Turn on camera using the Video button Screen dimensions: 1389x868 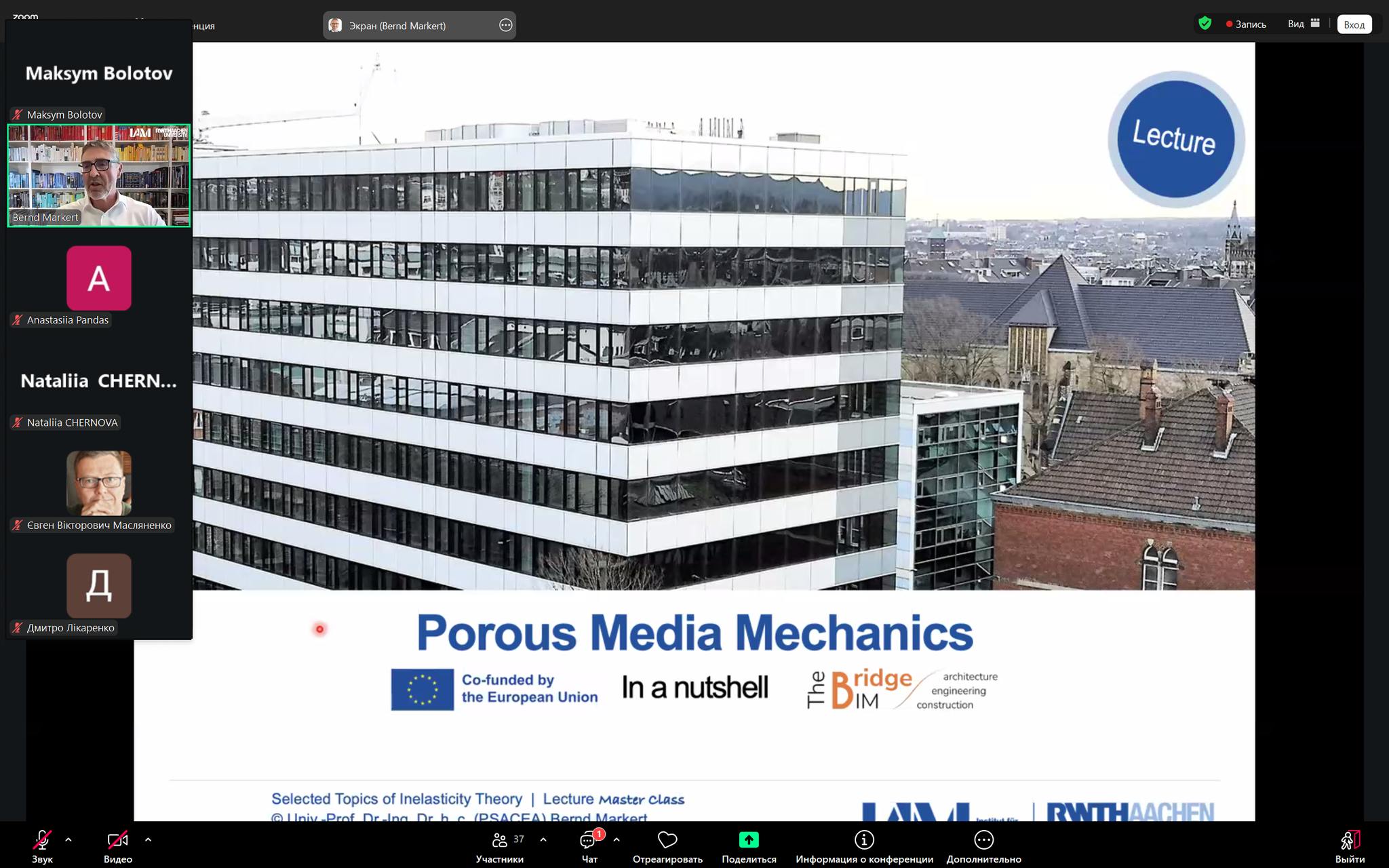117,840
